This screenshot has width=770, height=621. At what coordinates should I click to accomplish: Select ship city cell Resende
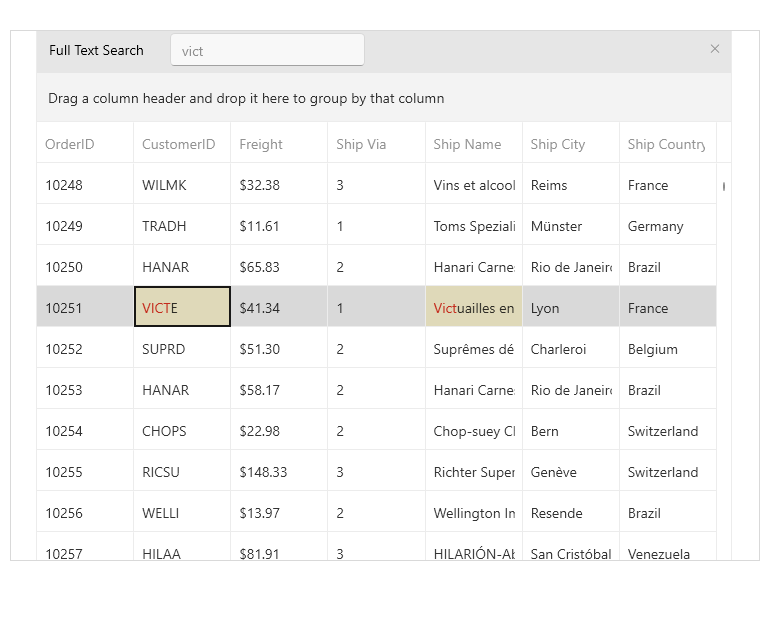(571, 512)
